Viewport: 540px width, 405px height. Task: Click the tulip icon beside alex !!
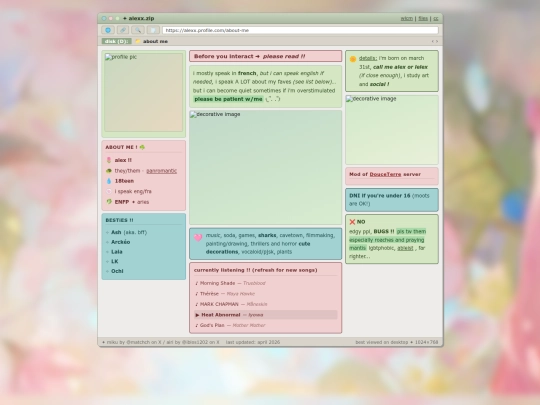[x=109, y=160]
